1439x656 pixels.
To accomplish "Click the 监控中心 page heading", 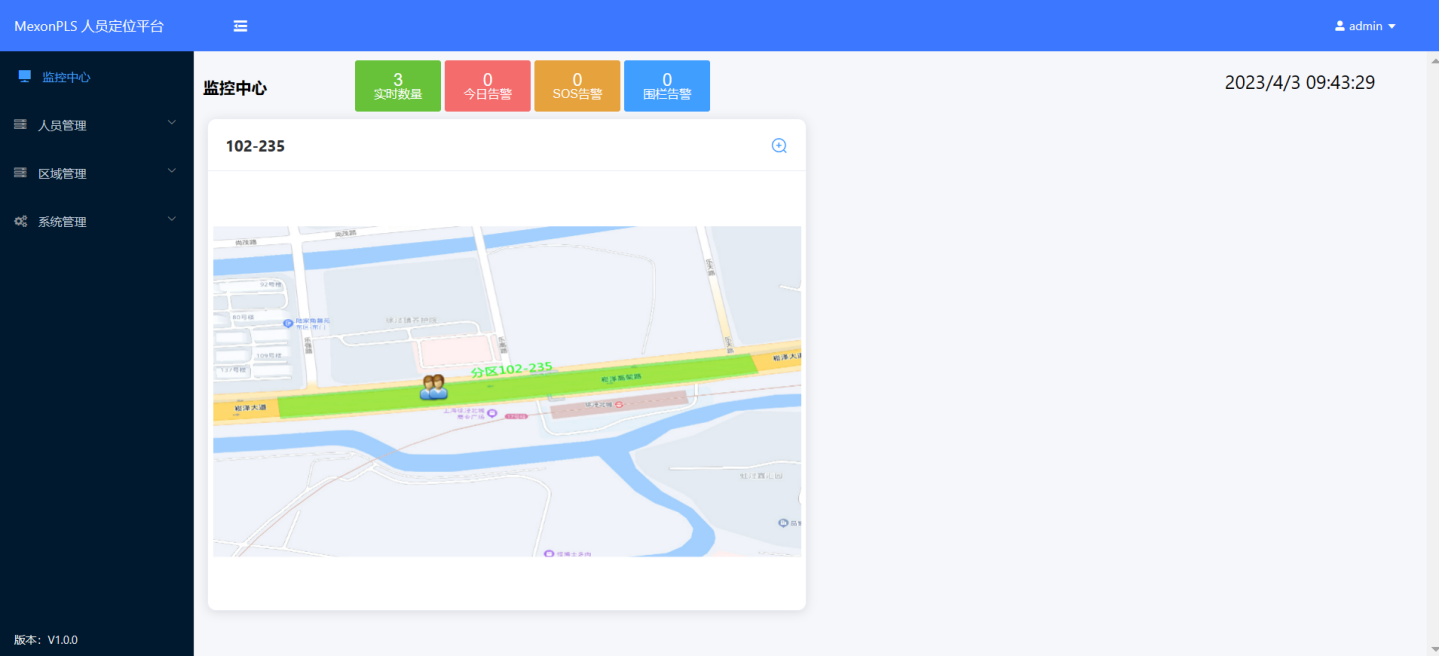I will tap(235, 88).
